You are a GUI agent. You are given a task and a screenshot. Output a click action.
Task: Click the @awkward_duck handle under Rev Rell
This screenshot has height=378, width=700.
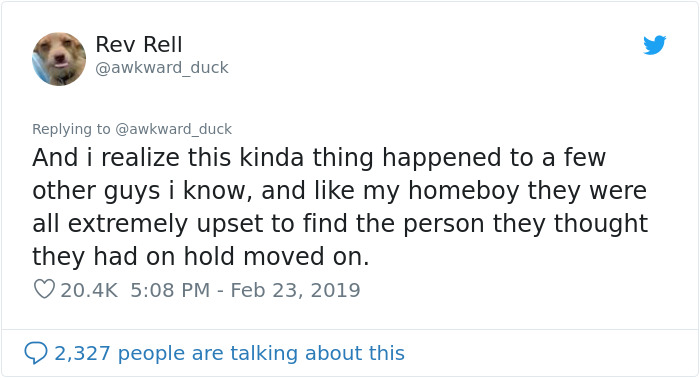tap(162, 68)
